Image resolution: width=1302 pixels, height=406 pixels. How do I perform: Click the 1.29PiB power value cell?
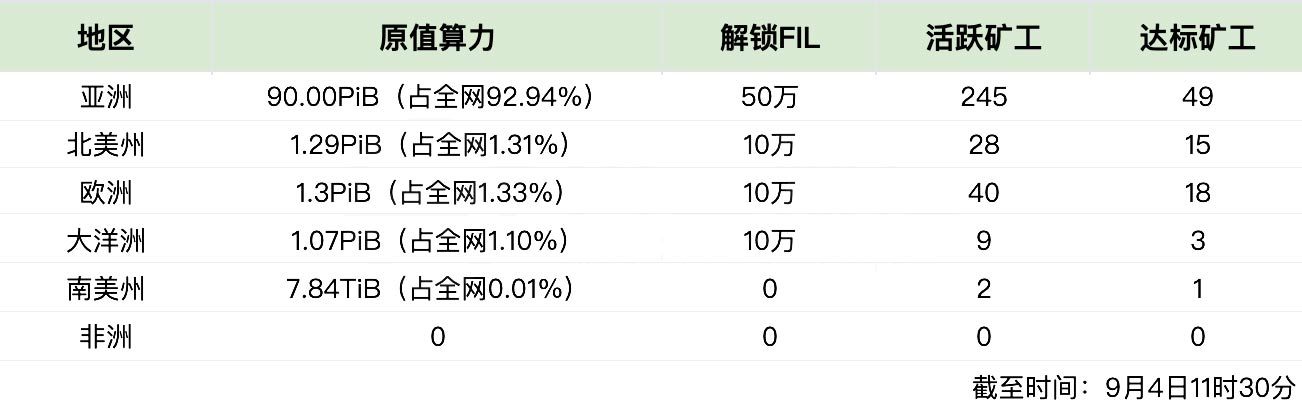(437, 145)
